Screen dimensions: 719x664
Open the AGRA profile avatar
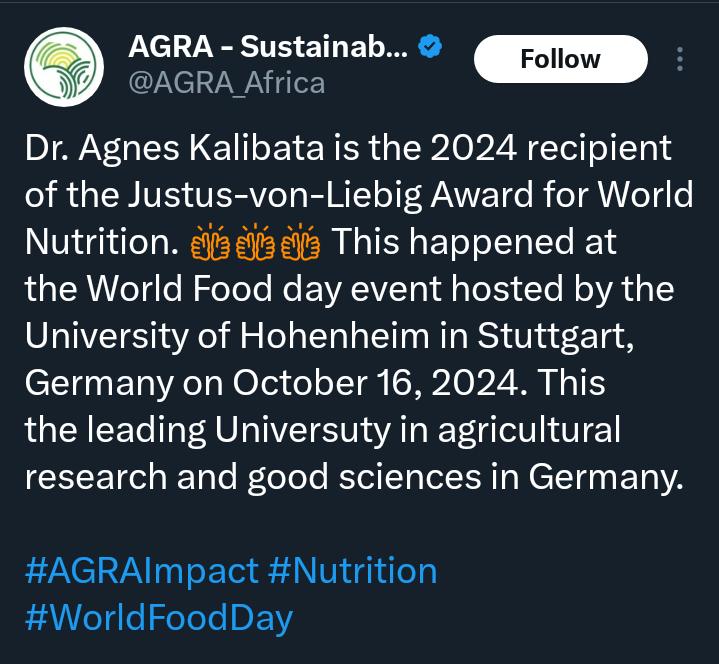(63, 67)
